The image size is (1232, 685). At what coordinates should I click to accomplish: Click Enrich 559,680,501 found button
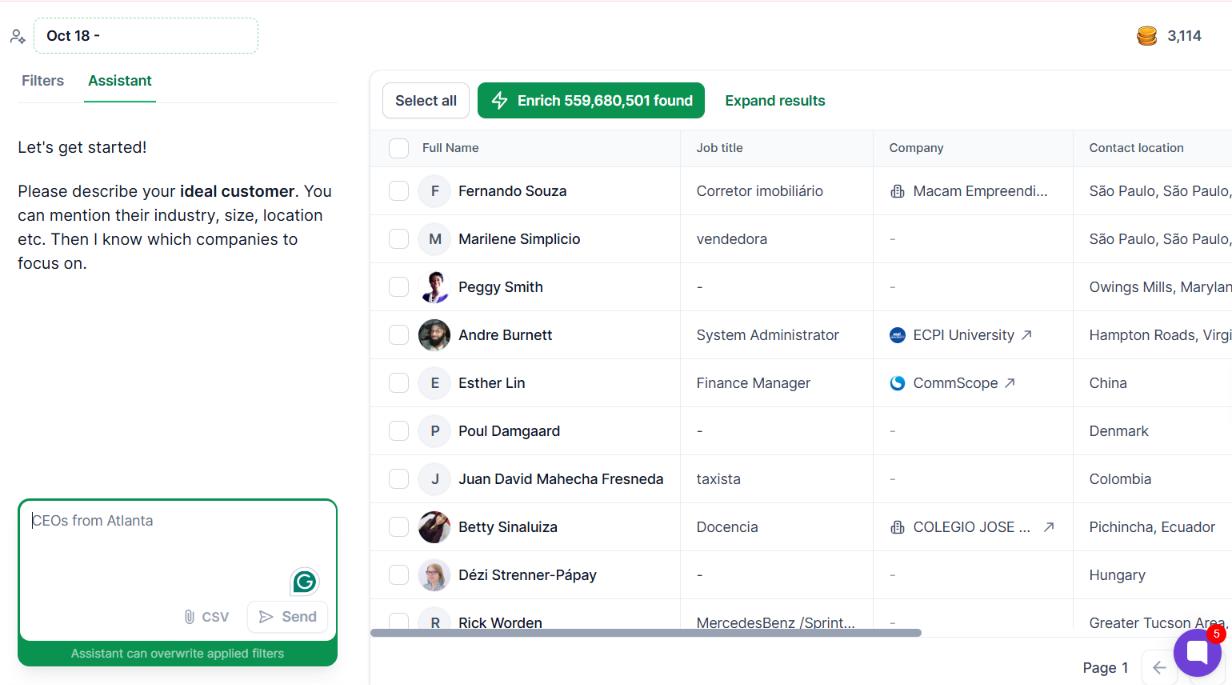tap(591, 100)
